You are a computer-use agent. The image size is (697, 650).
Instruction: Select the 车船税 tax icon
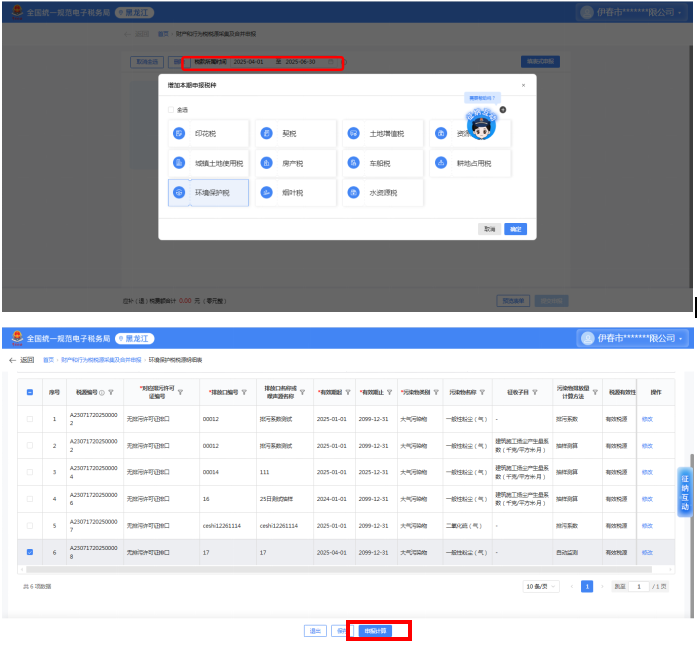pos(353,163)
